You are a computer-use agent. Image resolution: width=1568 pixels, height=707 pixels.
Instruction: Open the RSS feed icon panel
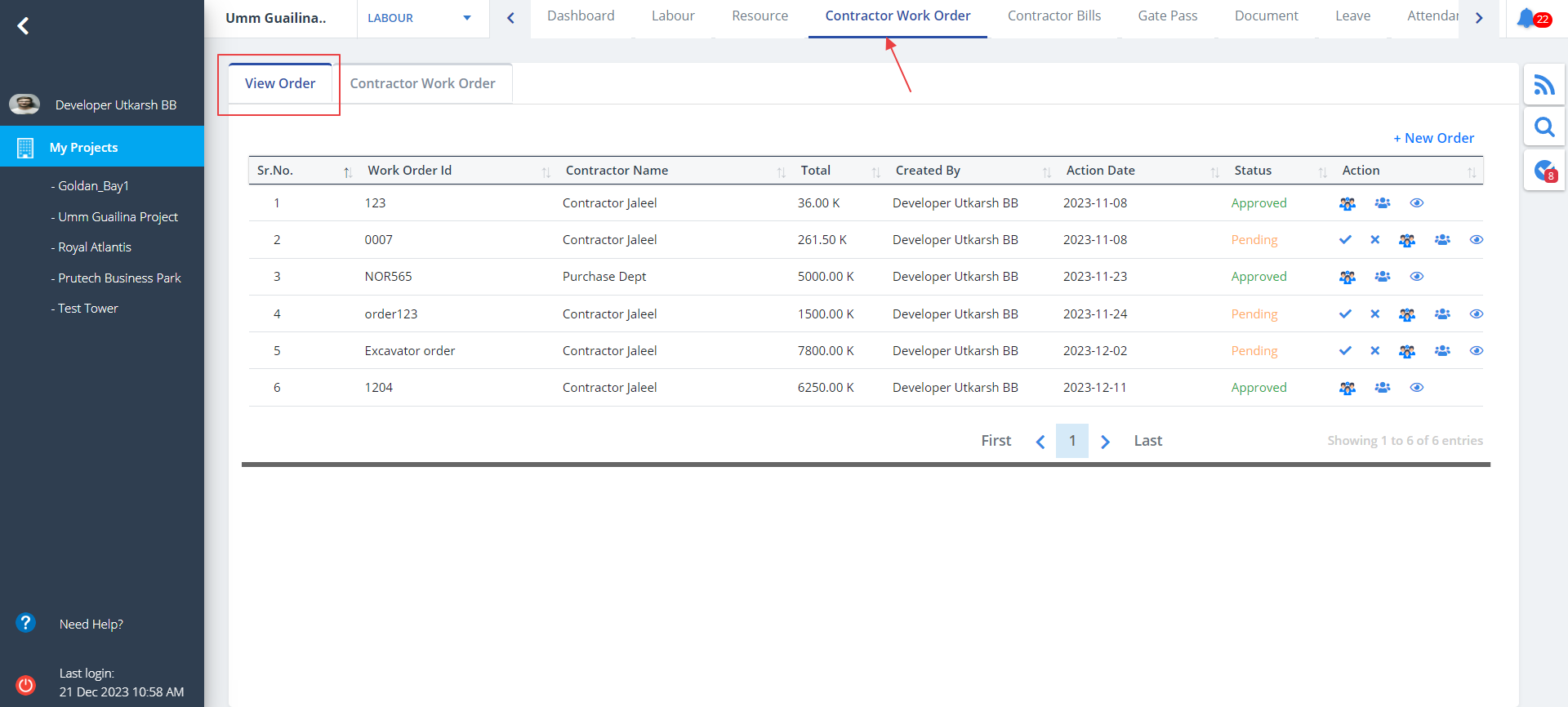point(1543,85)
